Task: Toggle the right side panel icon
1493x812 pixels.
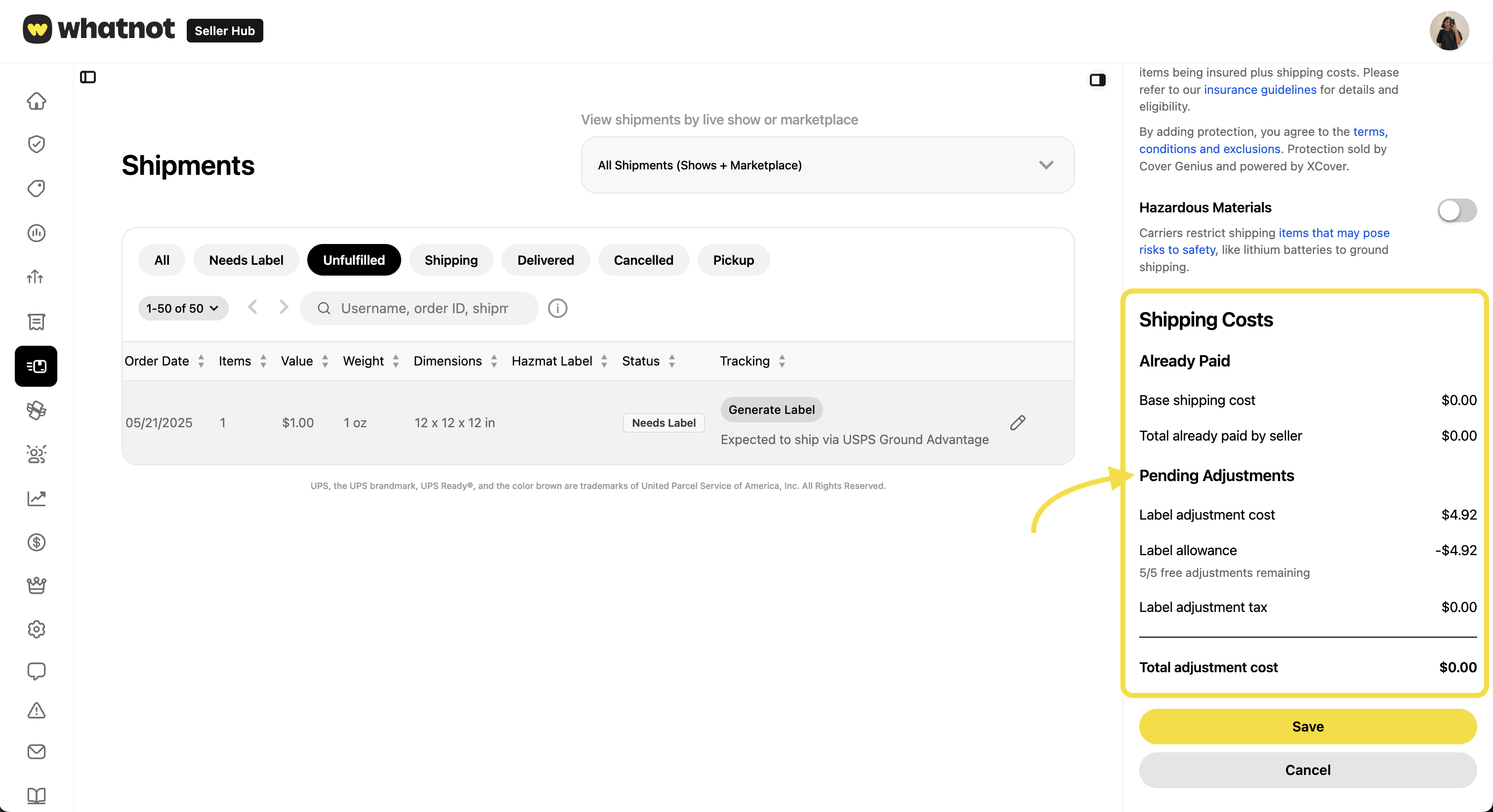Action: pos(1098,80)
